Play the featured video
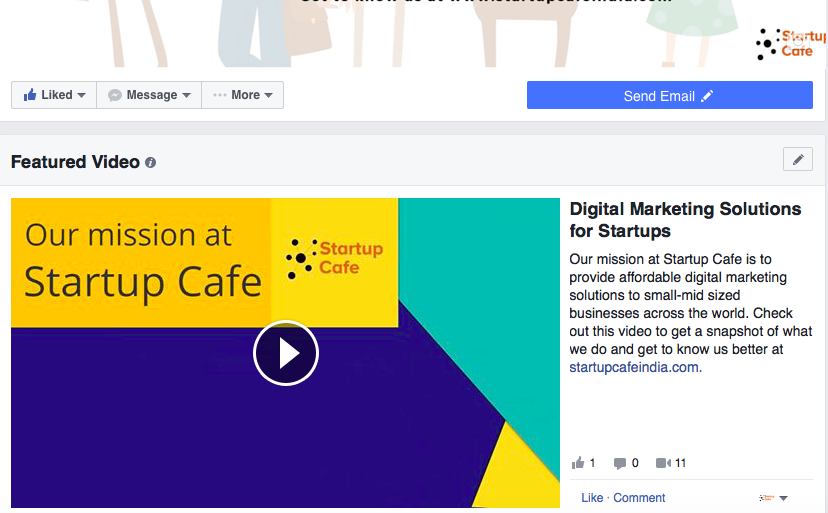 click(x=286, y=353)
